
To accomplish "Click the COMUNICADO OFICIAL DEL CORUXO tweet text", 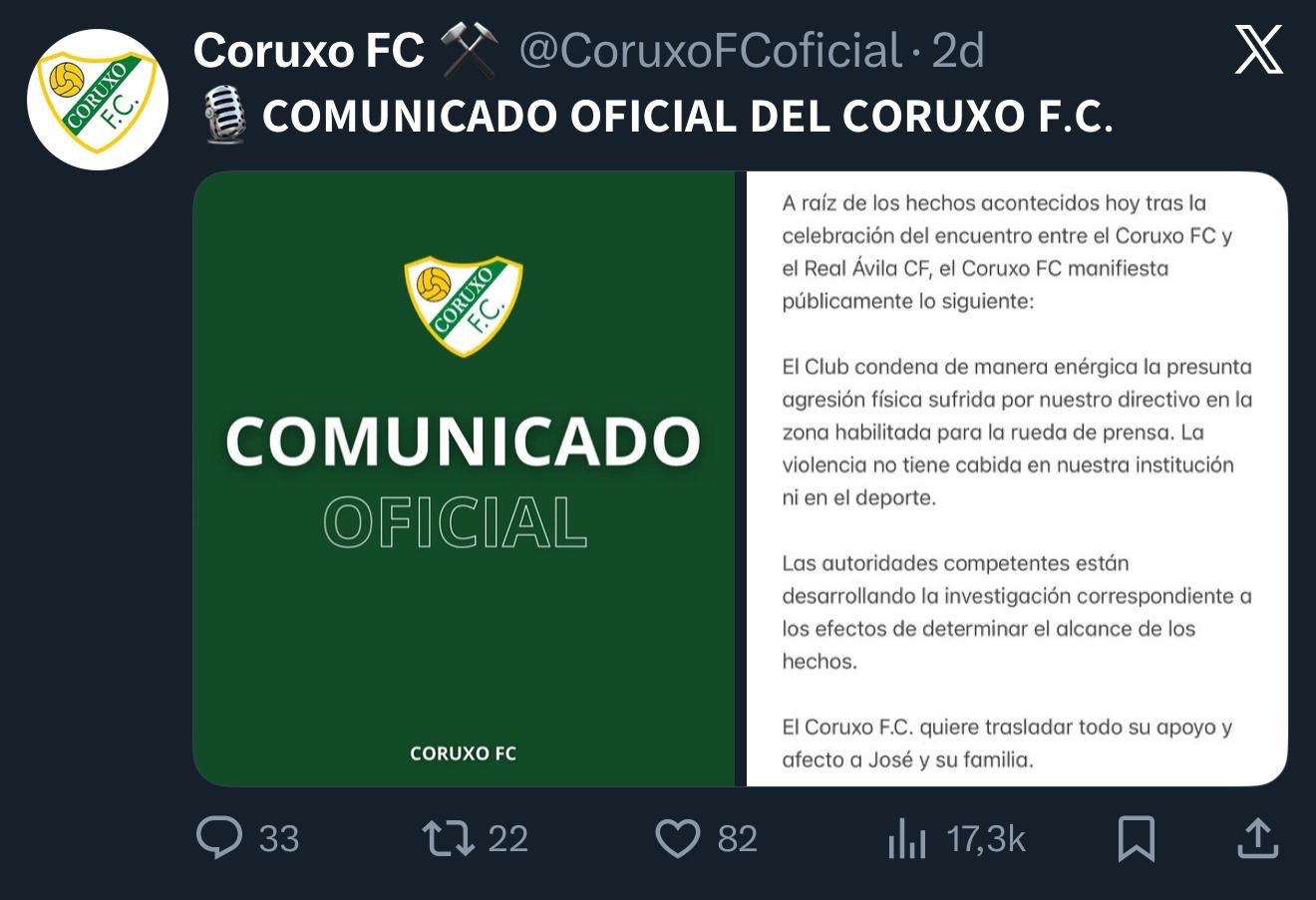I will pos(686,117).
